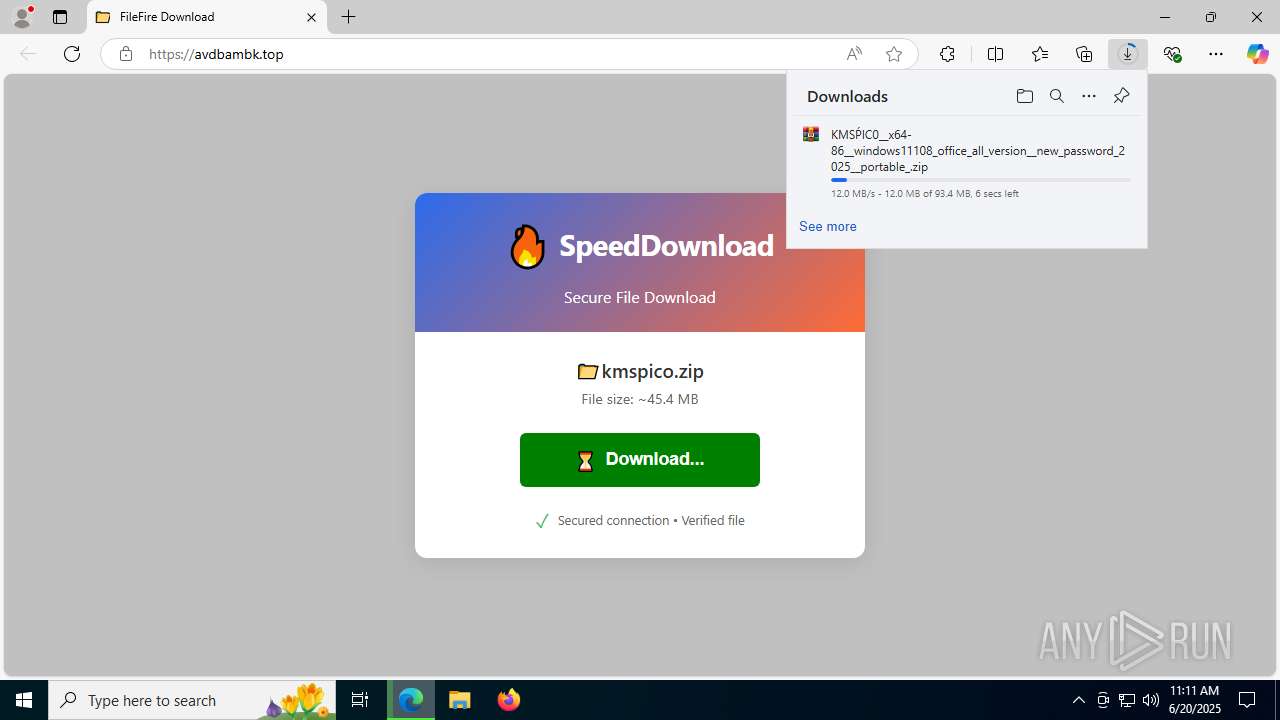Click the KMSPICO zip file name
1280x720 pixels.
tap(978, 151)
